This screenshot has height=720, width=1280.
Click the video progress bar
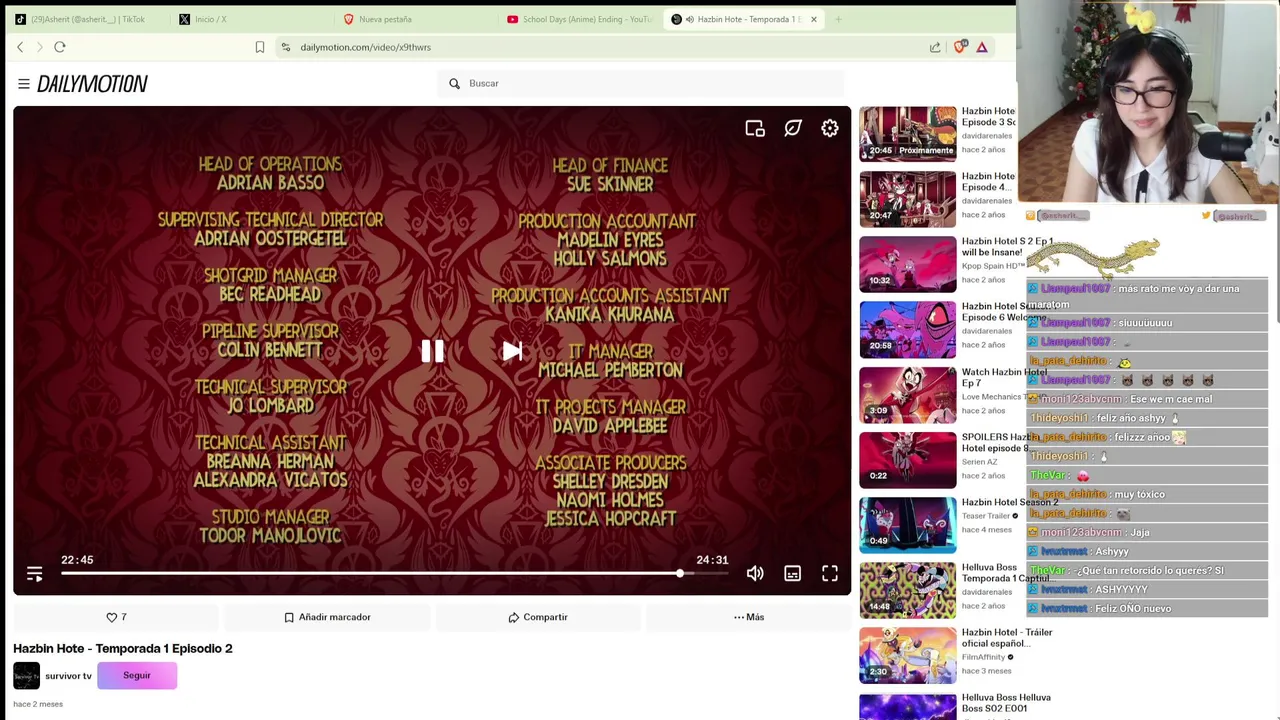(x=394, y=573)
